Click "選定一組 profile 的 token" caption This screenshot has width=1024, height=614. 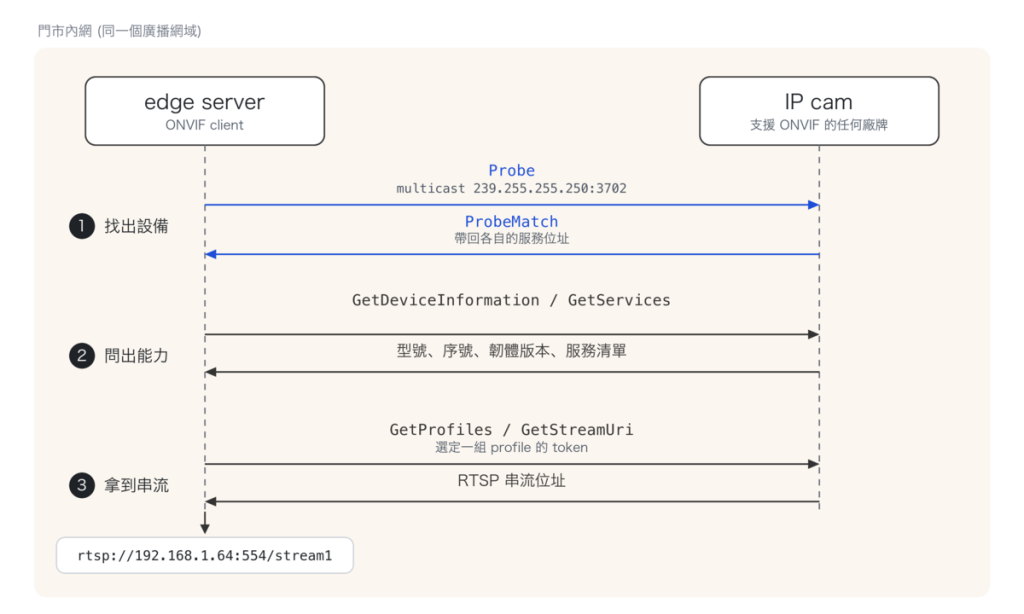(511, 447)
